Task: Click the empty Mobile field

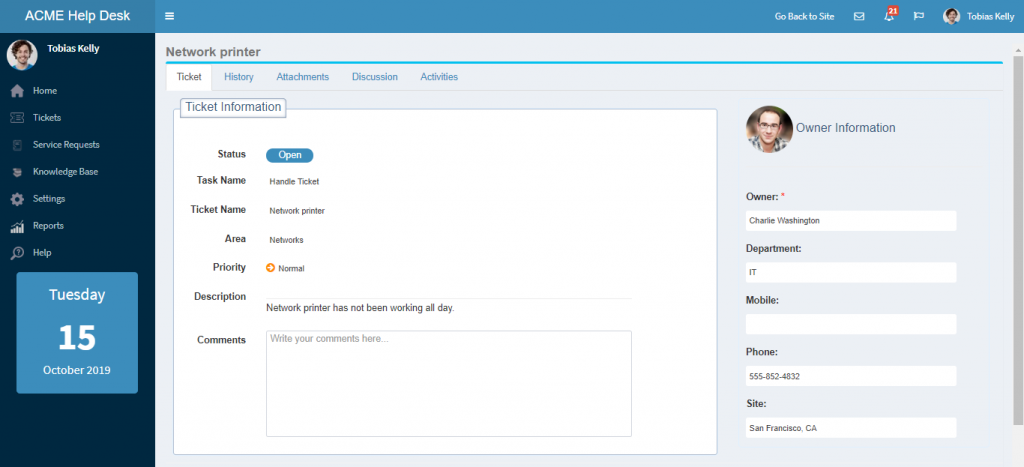Action: 851,324
